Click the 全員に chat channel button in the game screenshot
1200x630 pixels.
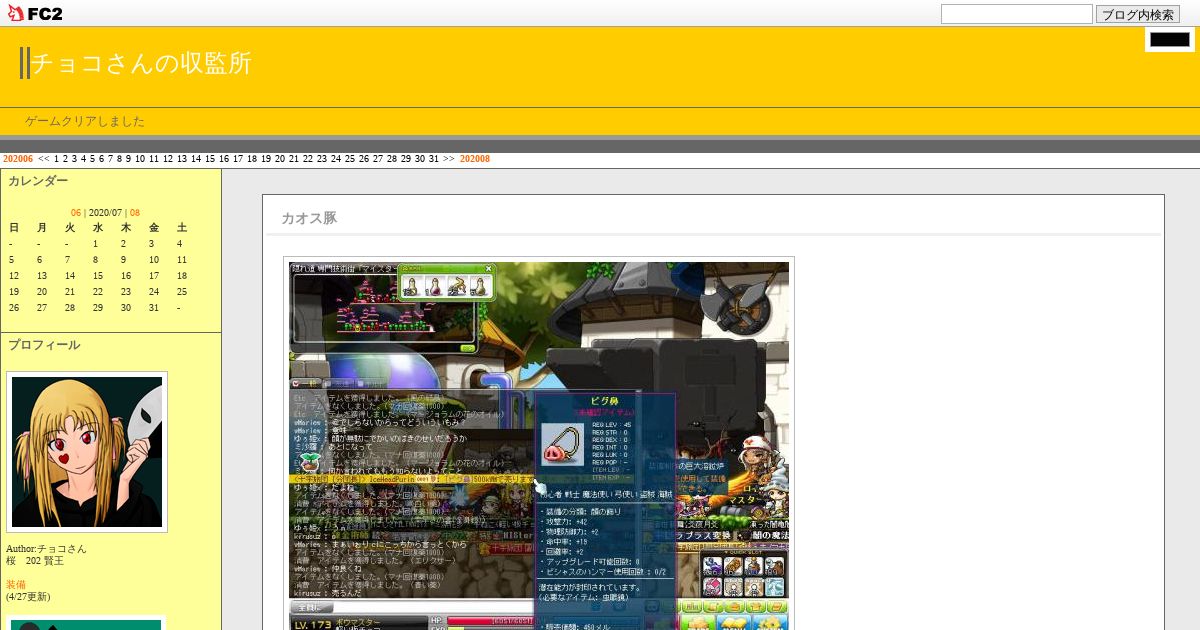[311, 607]
